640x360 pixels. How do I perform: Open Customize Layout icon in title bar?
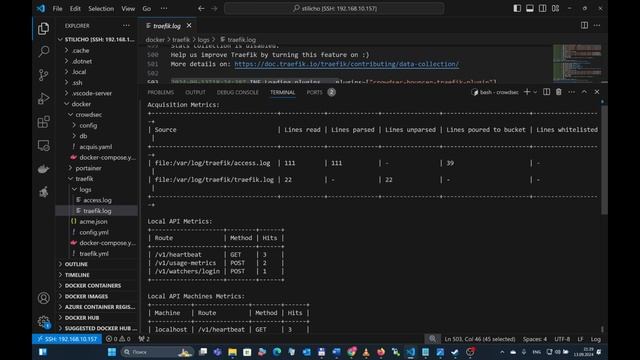[556, 8]
